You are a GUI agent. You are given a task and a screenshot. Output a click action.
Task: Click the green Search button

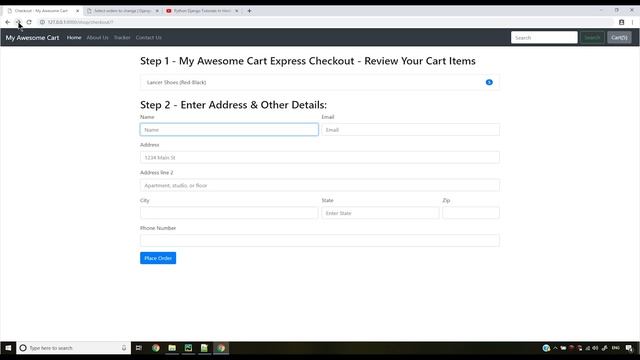point(592,38)
